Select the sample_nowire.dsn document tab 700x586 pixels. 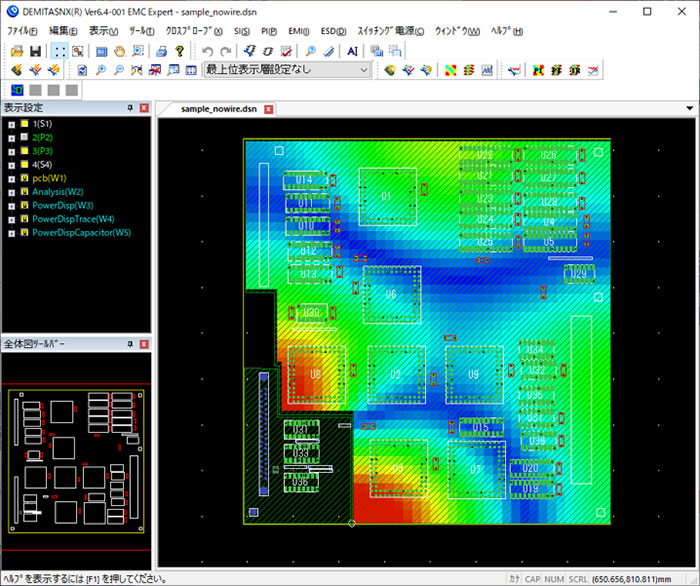(220, 108)
